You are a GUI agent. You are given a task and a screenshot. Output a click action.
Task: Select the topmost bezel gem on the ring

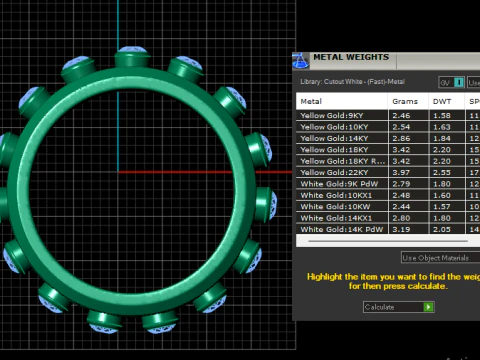tap(133, 50)
